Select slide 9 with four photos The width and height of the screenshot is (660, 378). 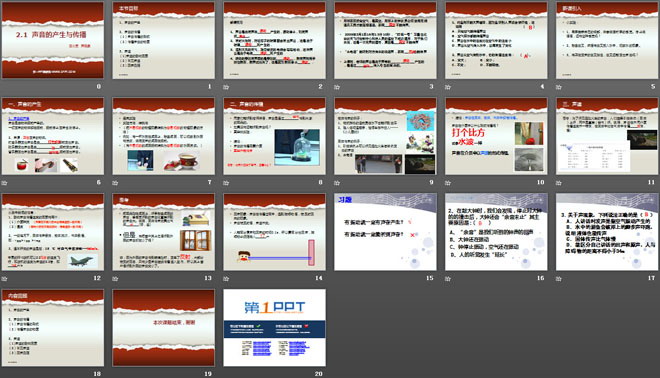pos(385,136)
